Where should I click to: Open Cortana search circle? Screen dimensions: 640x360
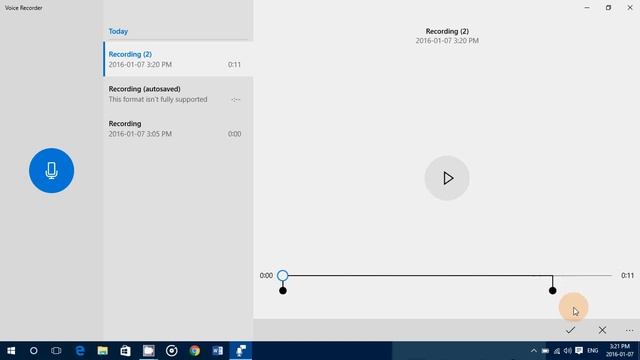(x=33, y=351)
